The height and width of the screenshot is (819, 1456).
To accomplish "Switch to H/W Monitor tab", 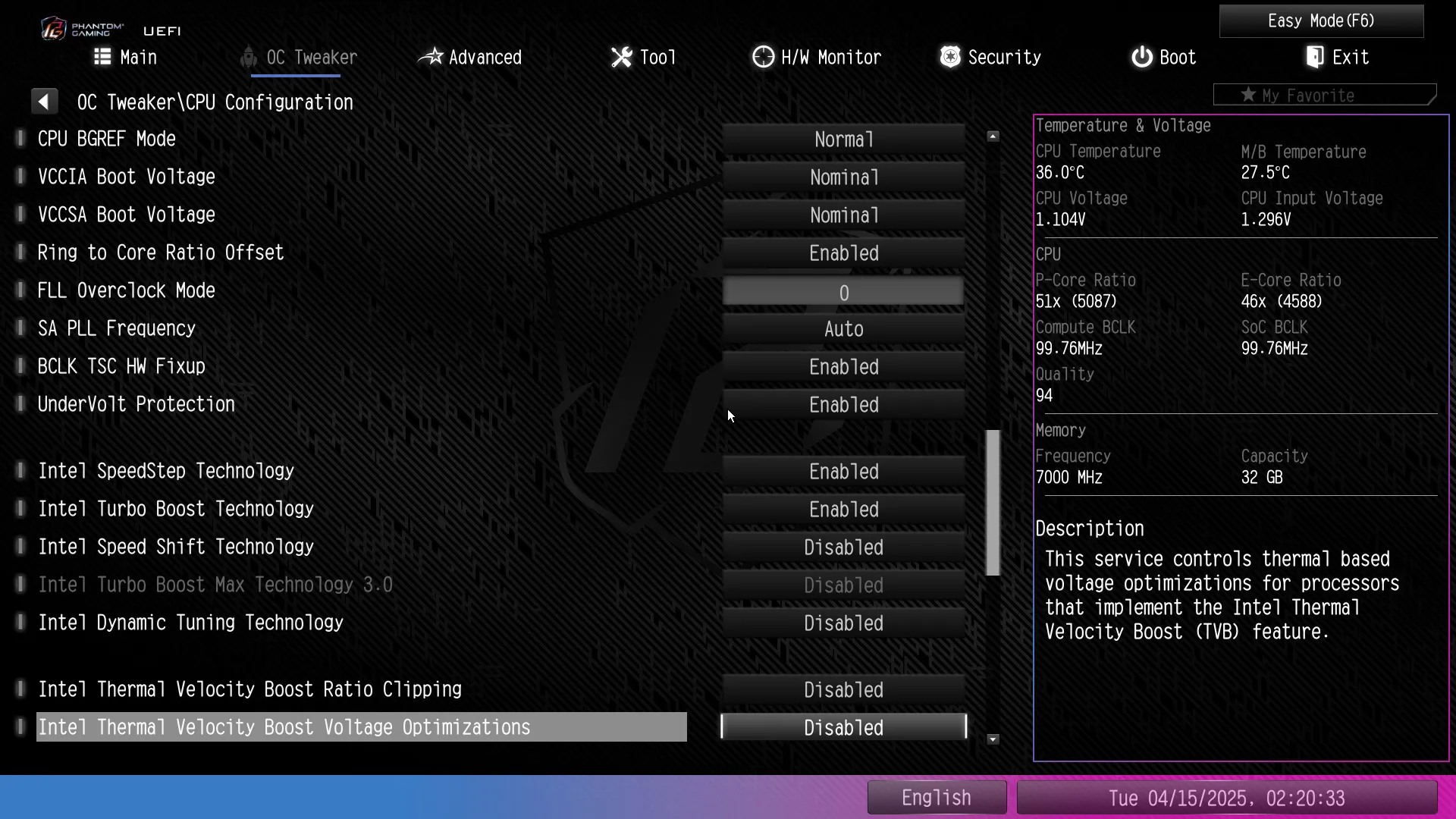I will click(x=817, y=57).
